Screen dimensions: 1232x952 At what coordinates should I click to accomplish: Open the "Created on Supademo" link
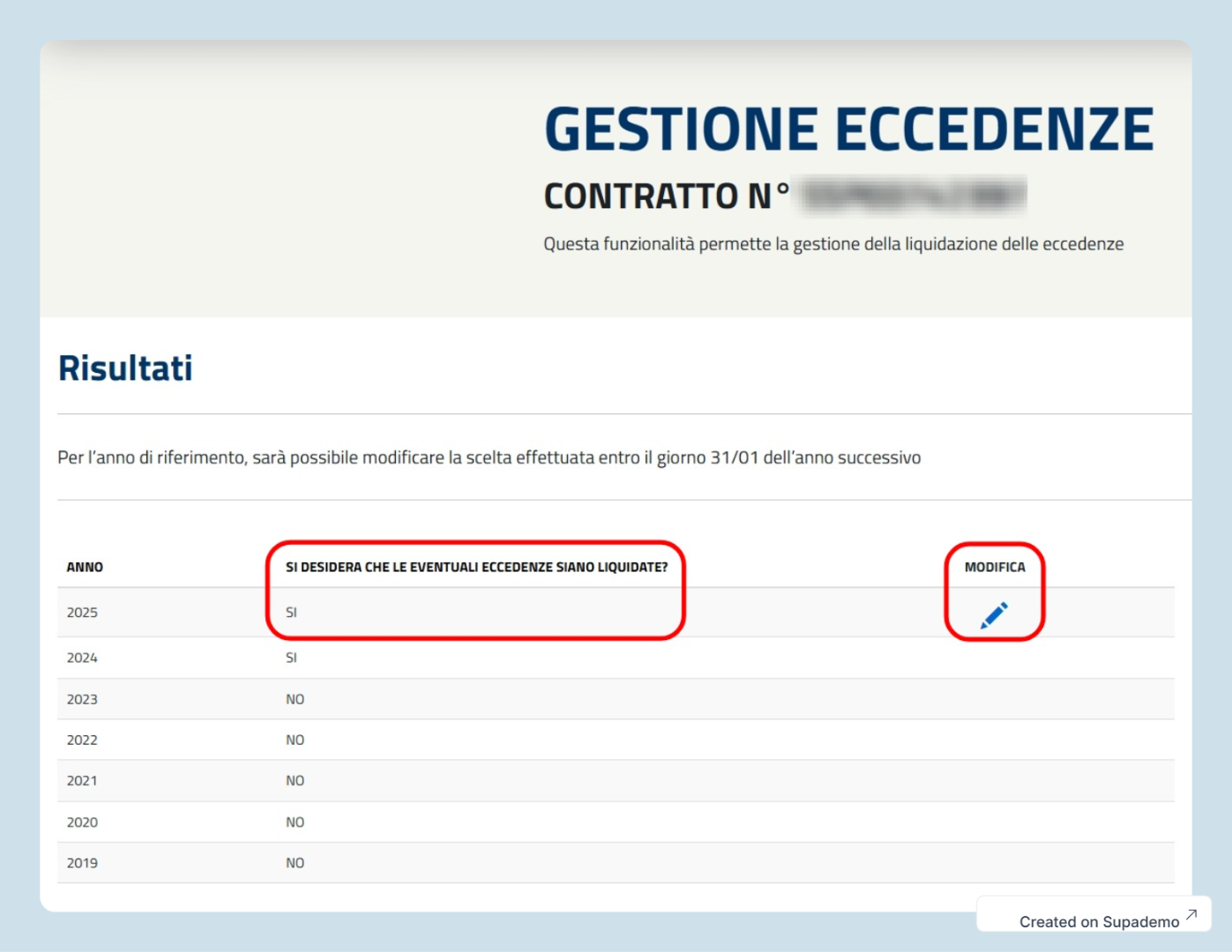(1099, 921)
